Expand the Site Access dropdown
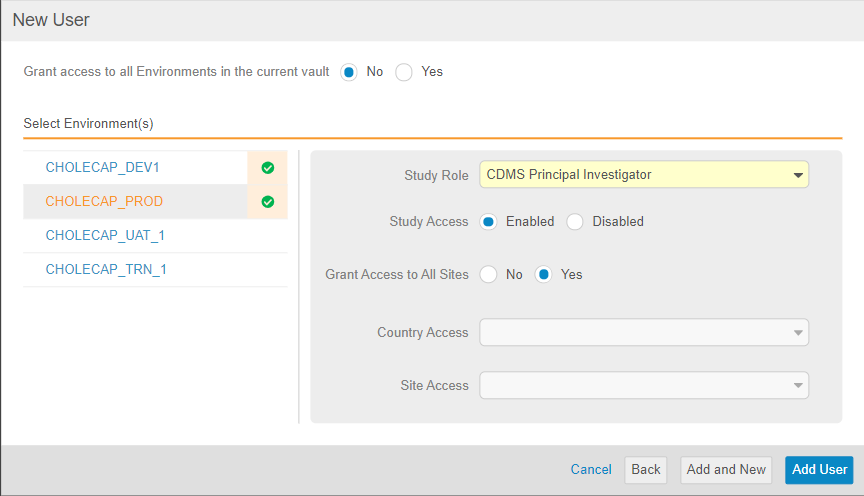This screenshot has height=496, width=864. (643, 385)
